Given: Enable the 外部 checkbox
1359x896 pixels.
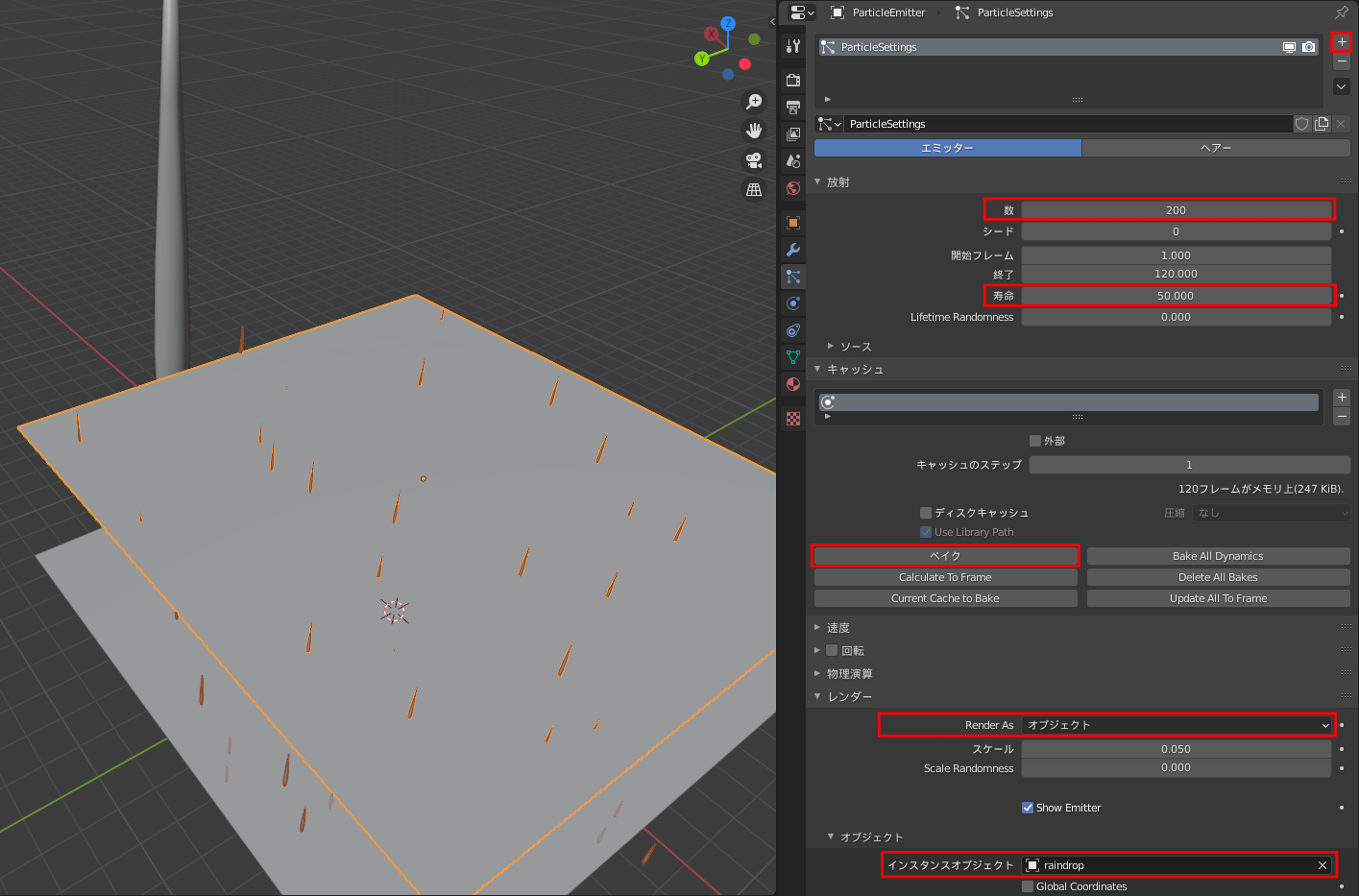Looking at the screenshot, I should 1035,441.
